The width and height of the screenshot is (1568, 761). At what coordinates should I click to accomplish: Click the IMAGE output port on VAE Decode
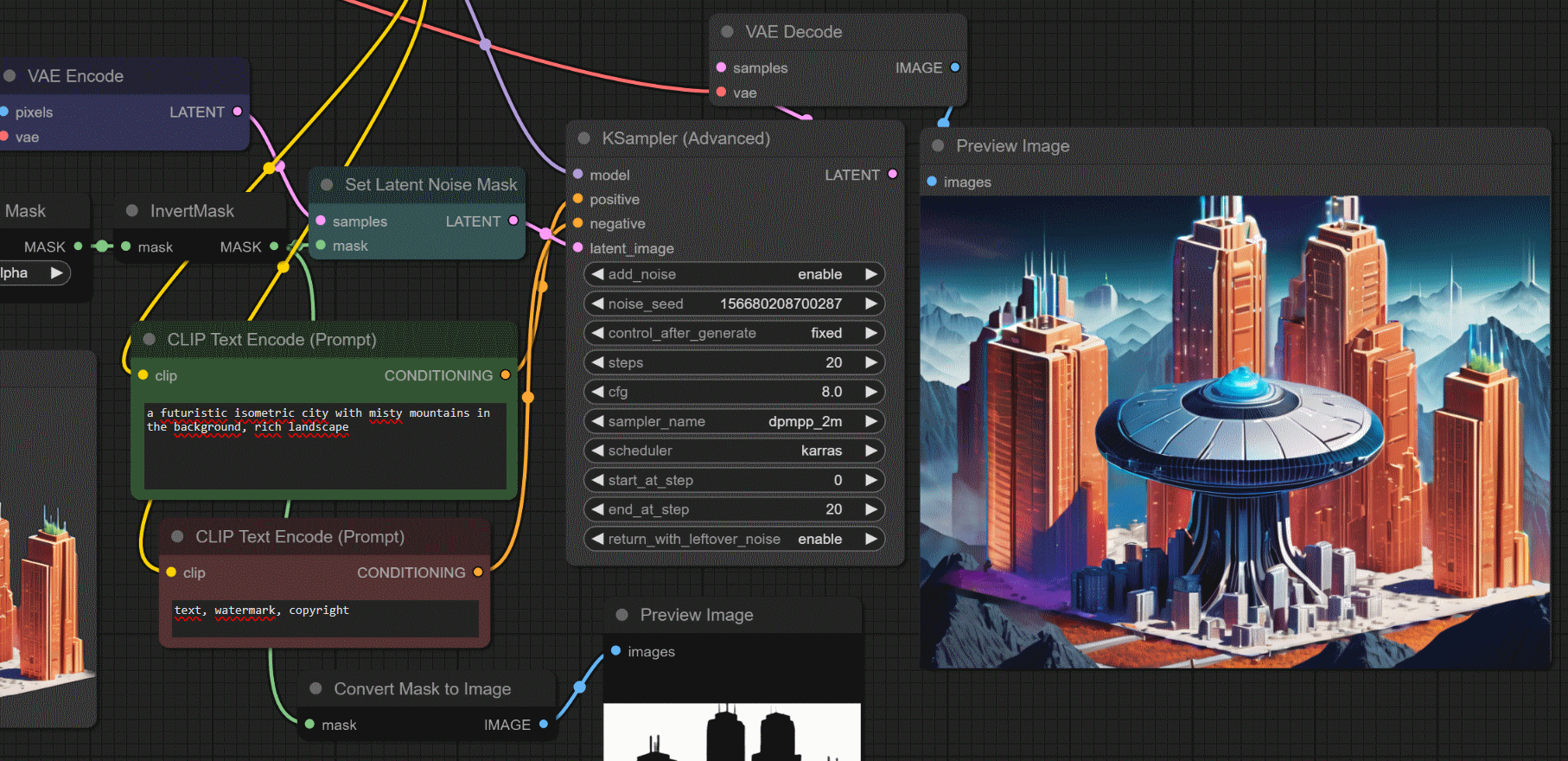tap(954, 67)
